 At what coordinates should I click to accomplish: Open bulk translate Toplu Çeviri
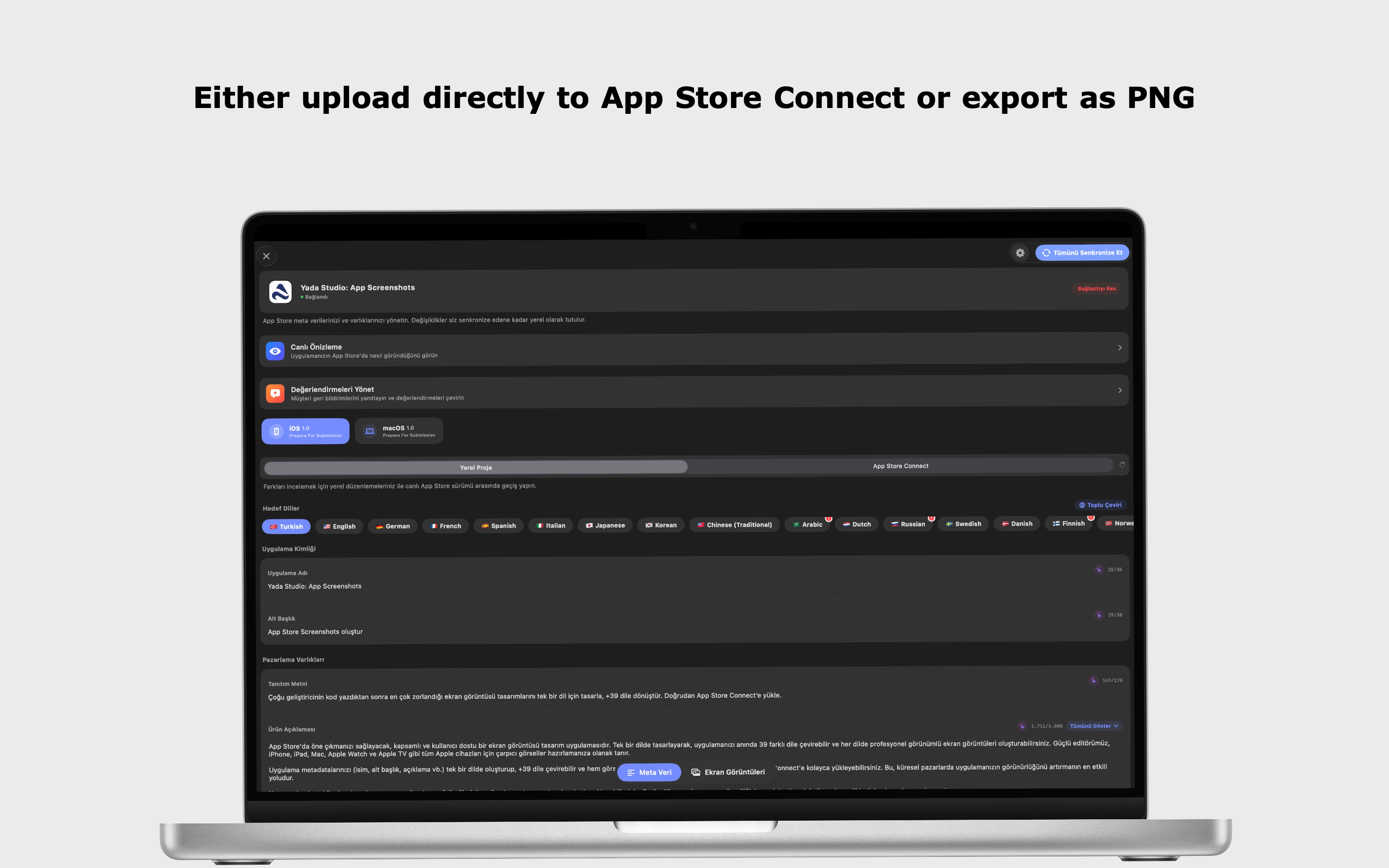click(1100, 505)
